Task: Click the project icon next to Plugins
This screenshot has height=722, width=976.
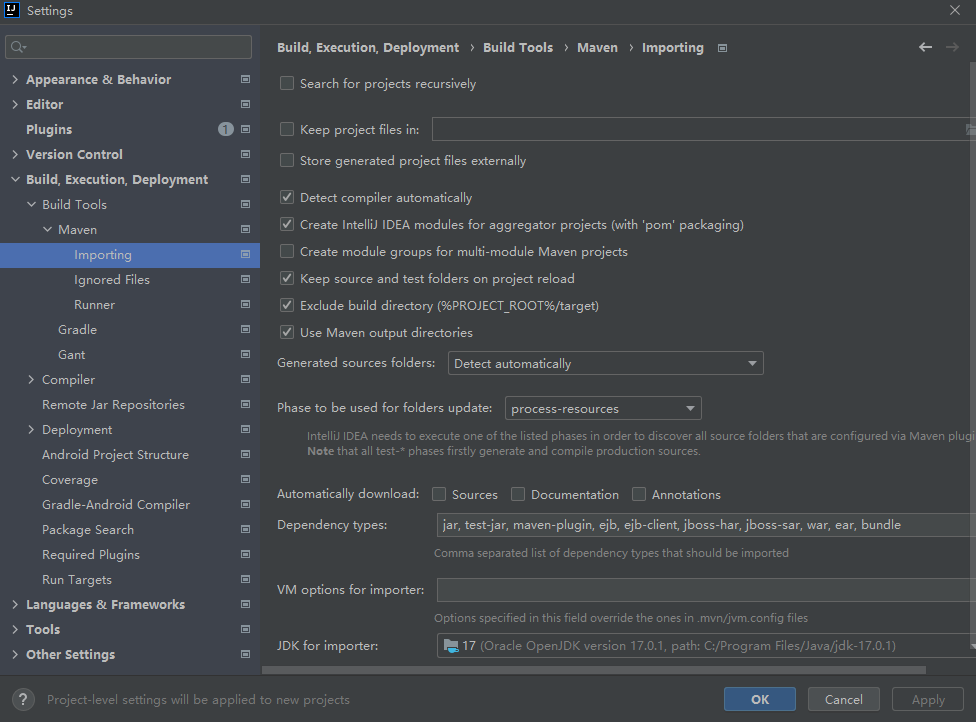Action: (245, 129)
